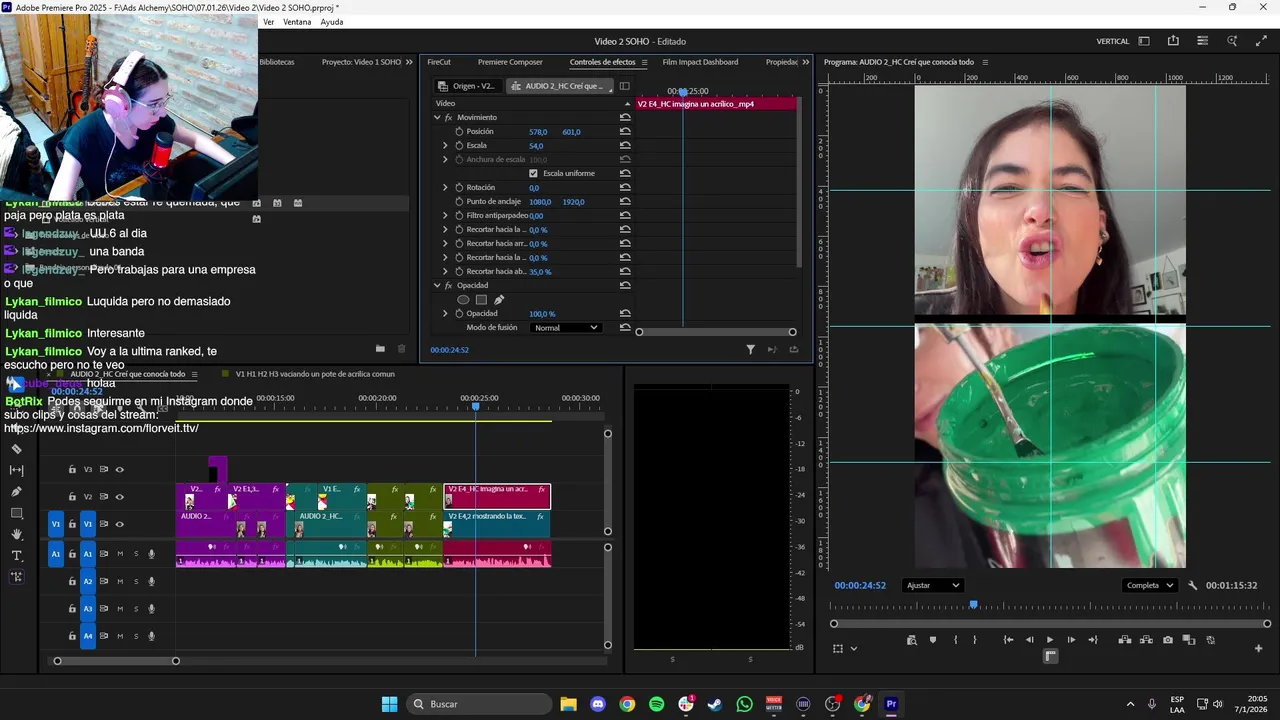Viewport: 1280px width, 720px height.
Task: Add a marker in the Program Monitor
Action: (x=933, y=640)
